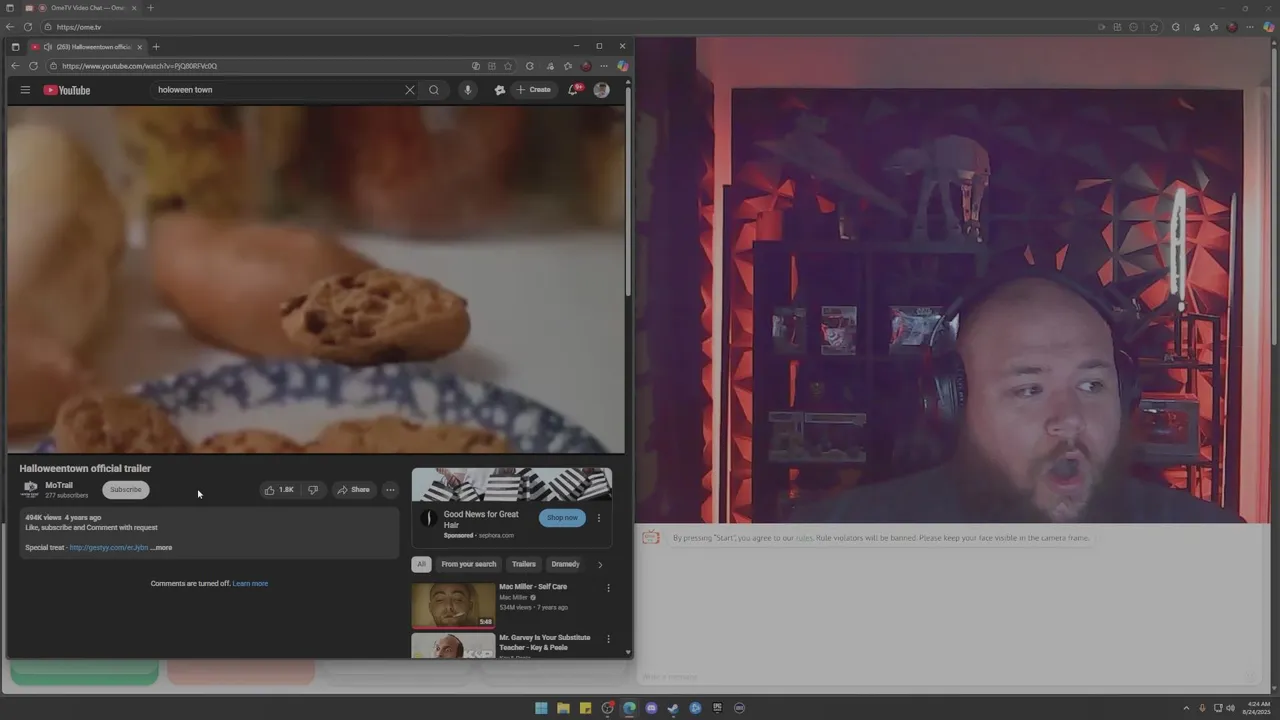Select the Dramedy filter chip
The image size is (1280, 720).
tap(565, 564)
